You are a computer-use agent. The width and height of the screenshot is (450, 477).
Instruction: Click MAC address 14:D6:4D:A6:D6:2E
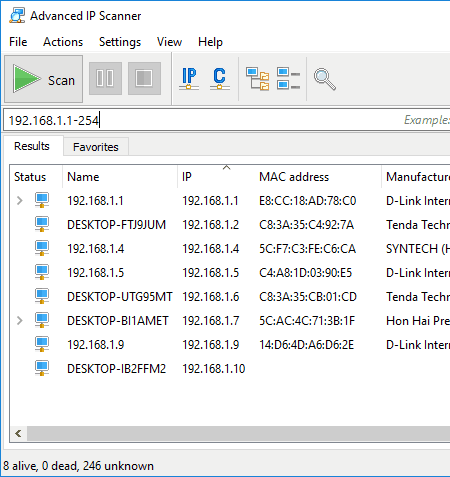click(x=306, y=345)
